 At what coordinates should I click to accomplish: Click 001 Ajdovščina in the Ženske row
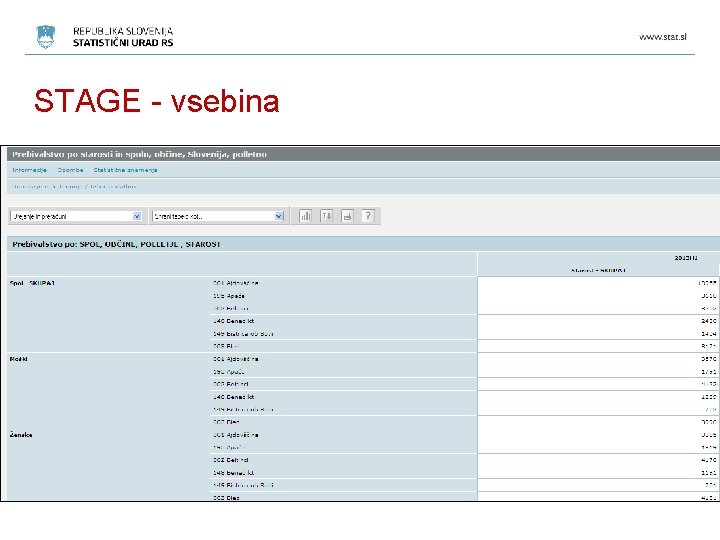236,435
